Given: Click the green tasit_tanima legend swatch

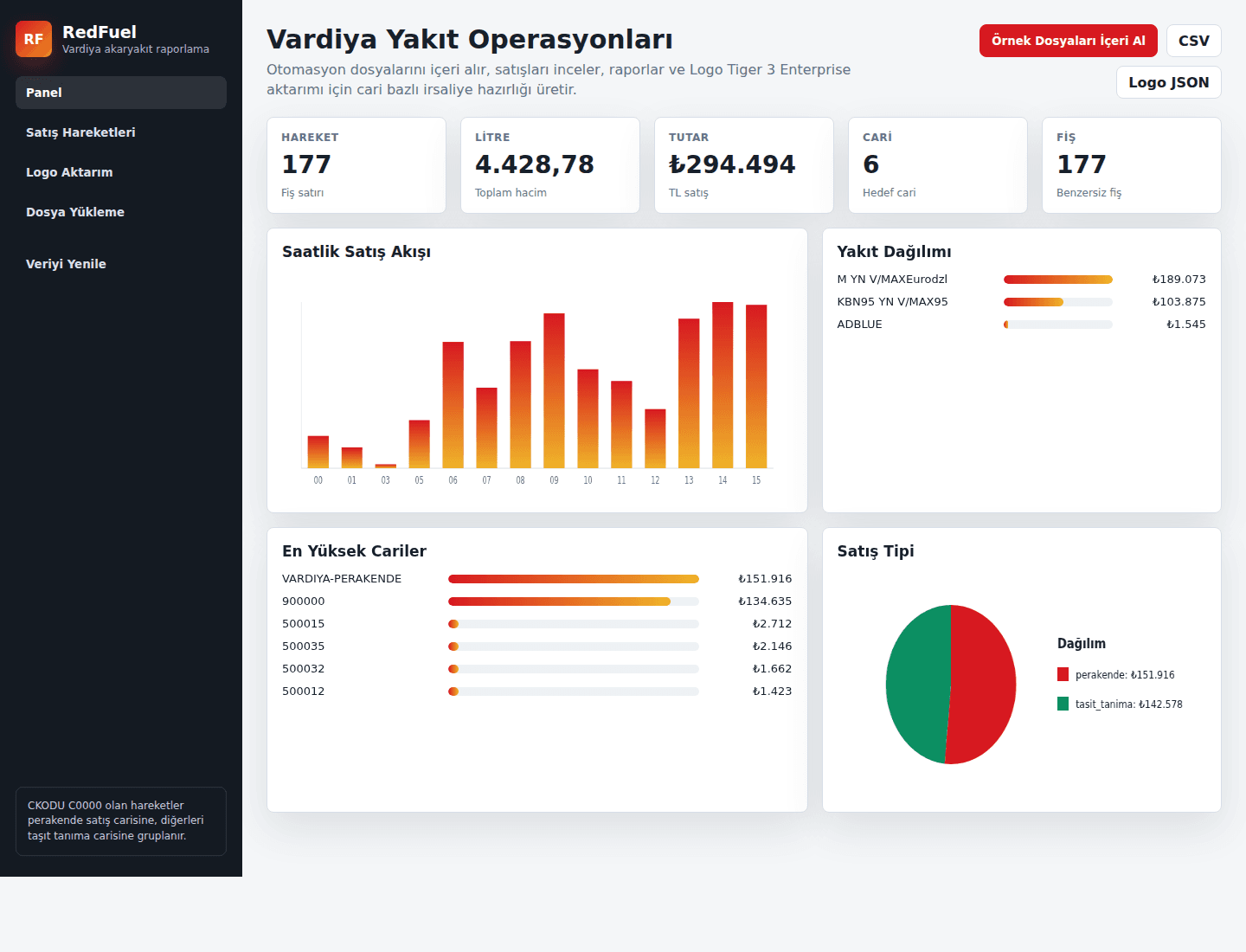Looking at the screenshot, I should (x=1063, y=704).
